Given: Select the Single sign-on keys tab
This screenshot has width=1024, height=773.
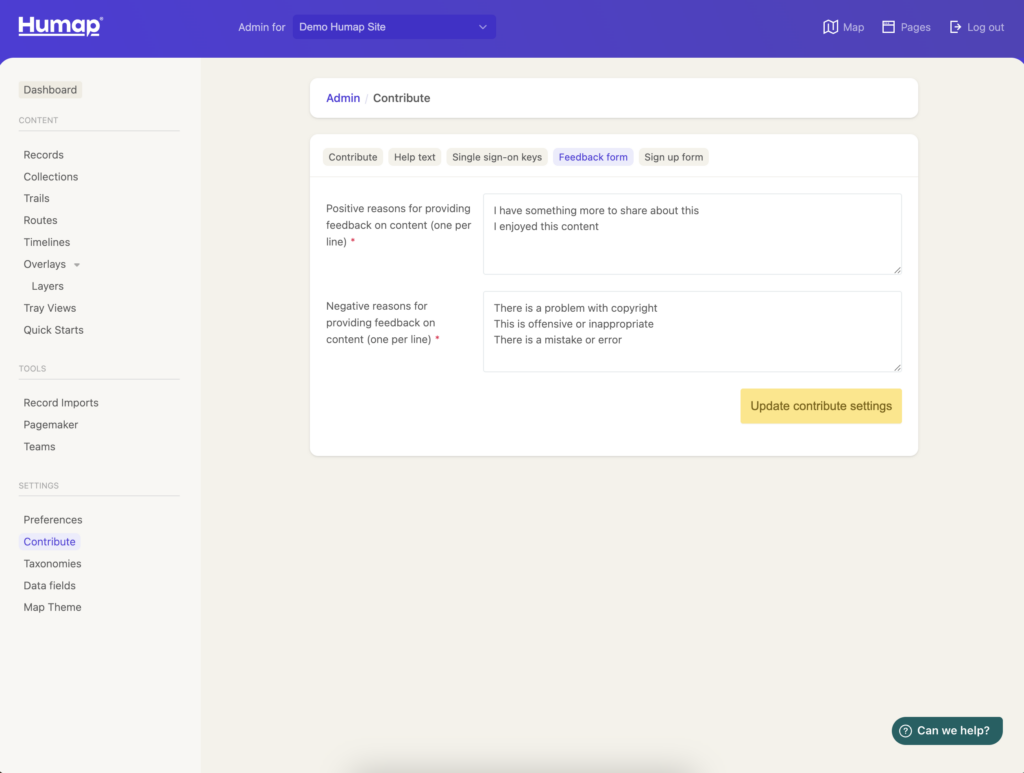Looking at the screenshot, I should 496,157.
